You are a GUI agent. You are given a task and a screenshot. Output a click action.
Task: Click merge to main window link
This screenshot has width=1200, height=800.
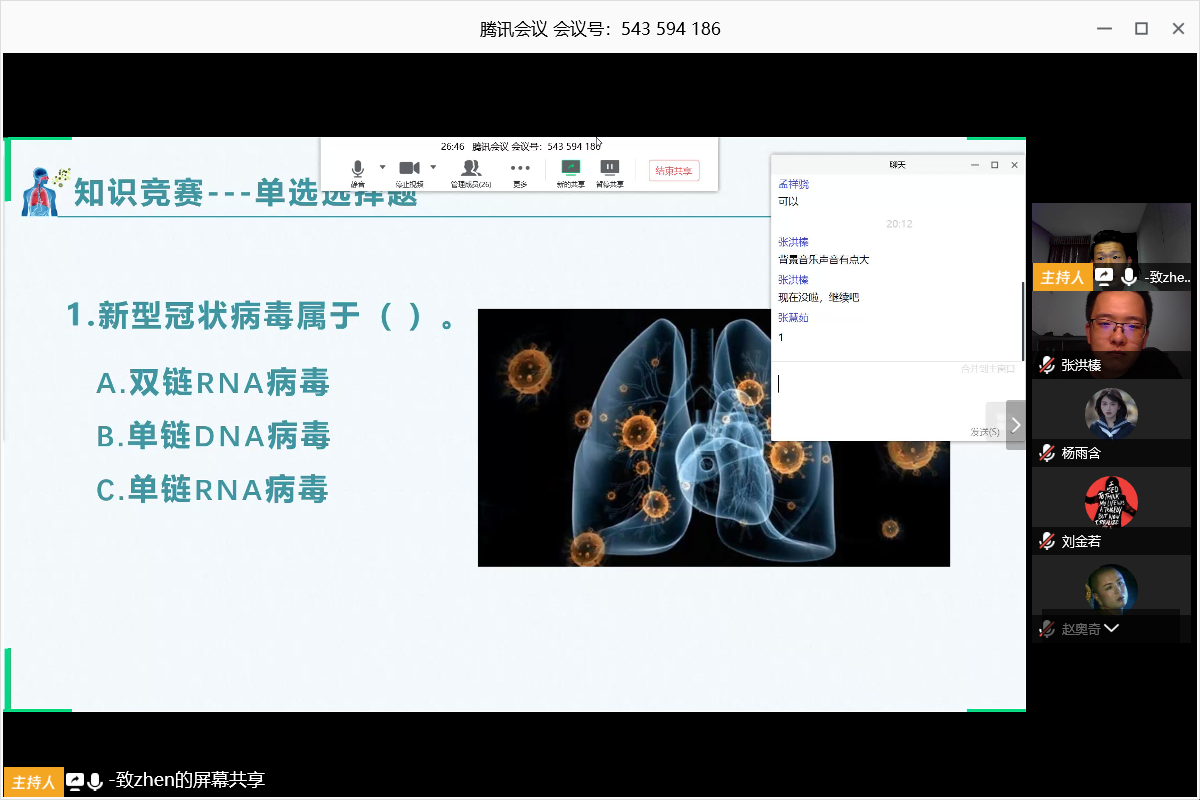click(988, 369)
